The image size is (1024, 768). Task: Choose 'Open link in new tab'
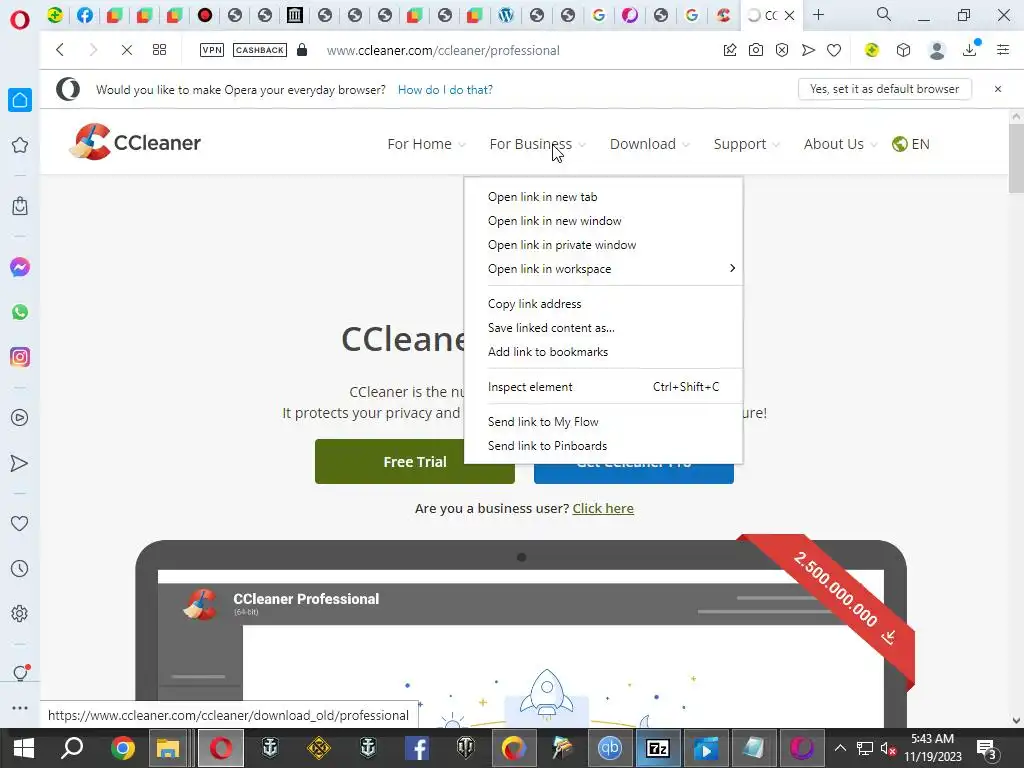pyautogui.click(x=603, y=197)
